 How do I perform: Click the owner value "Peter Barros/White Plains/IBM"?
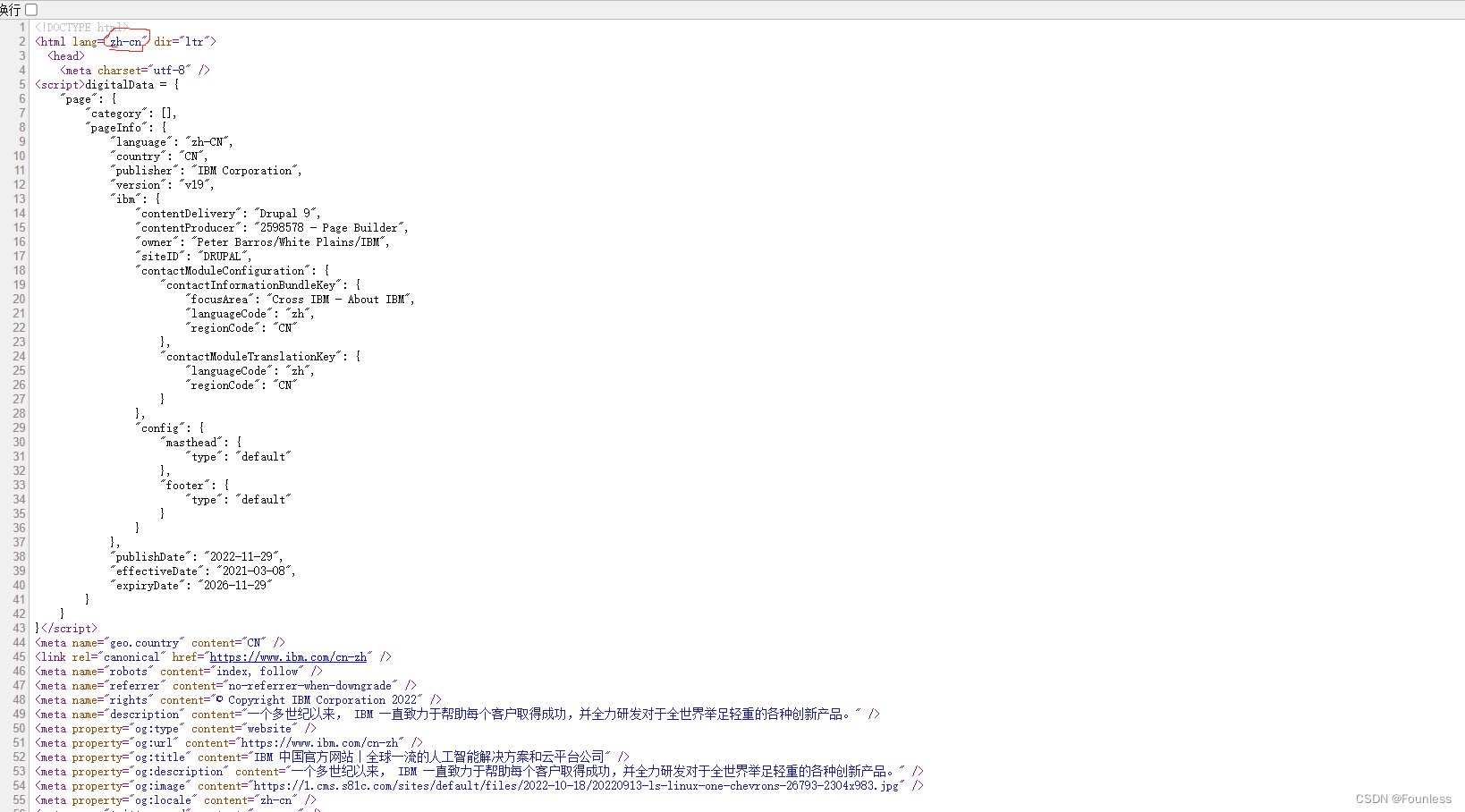(289, 242)
